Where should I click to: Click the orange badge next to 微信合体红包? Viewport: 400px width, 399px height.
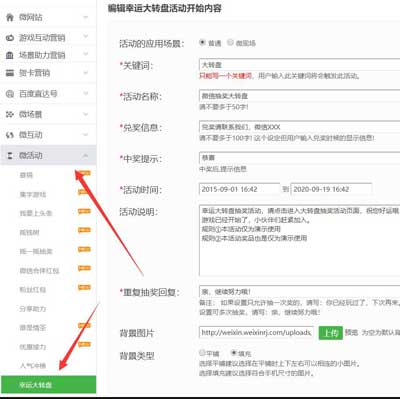(x=84, y=268)
